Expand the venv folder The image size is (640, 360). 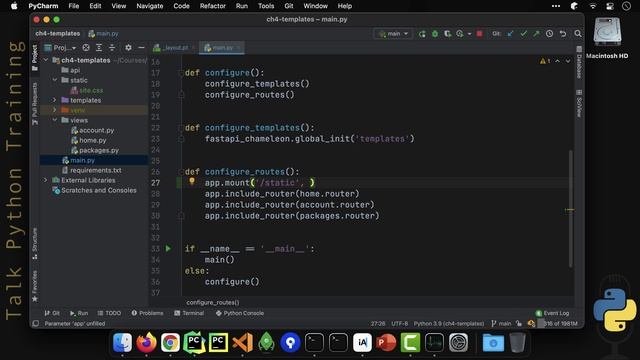click(x=55, y=110)
